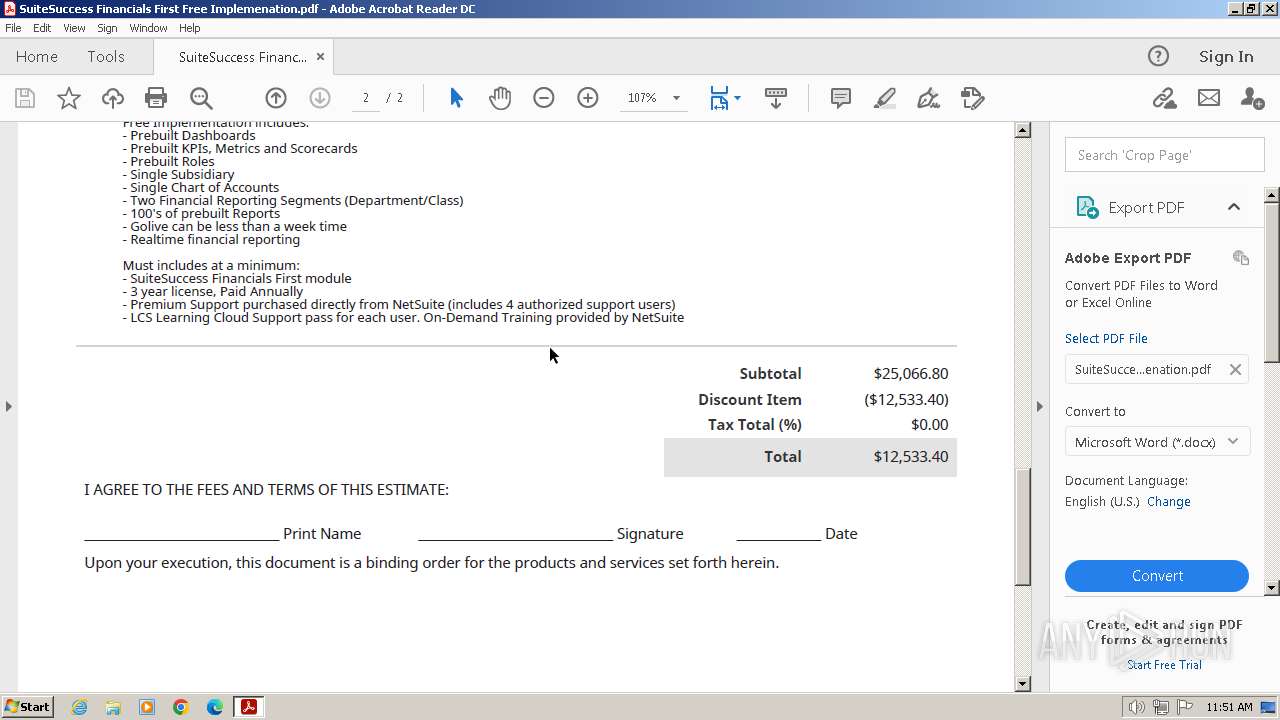
Task: Click the Save file icon
Action: (x=25, y=98)
